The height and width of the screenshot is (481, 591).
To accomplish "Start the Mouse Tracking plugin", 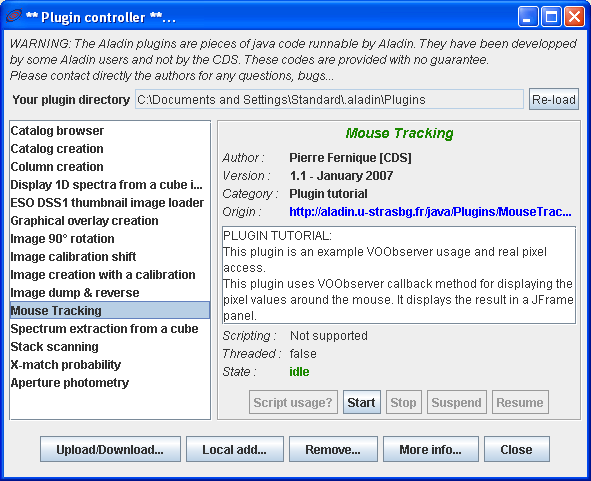I will click(x=361, y=402).
